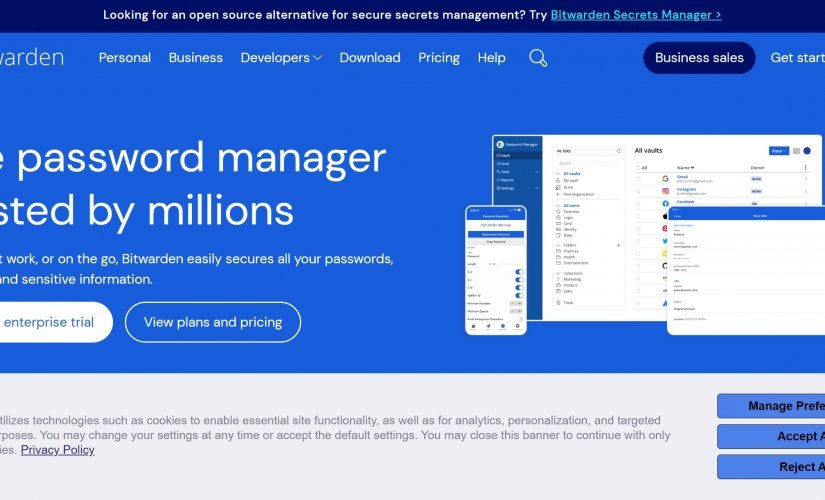Click Manage Preferences in cookie banner
The height and width of the screenshot is (500, 825).
pos(771,406)
